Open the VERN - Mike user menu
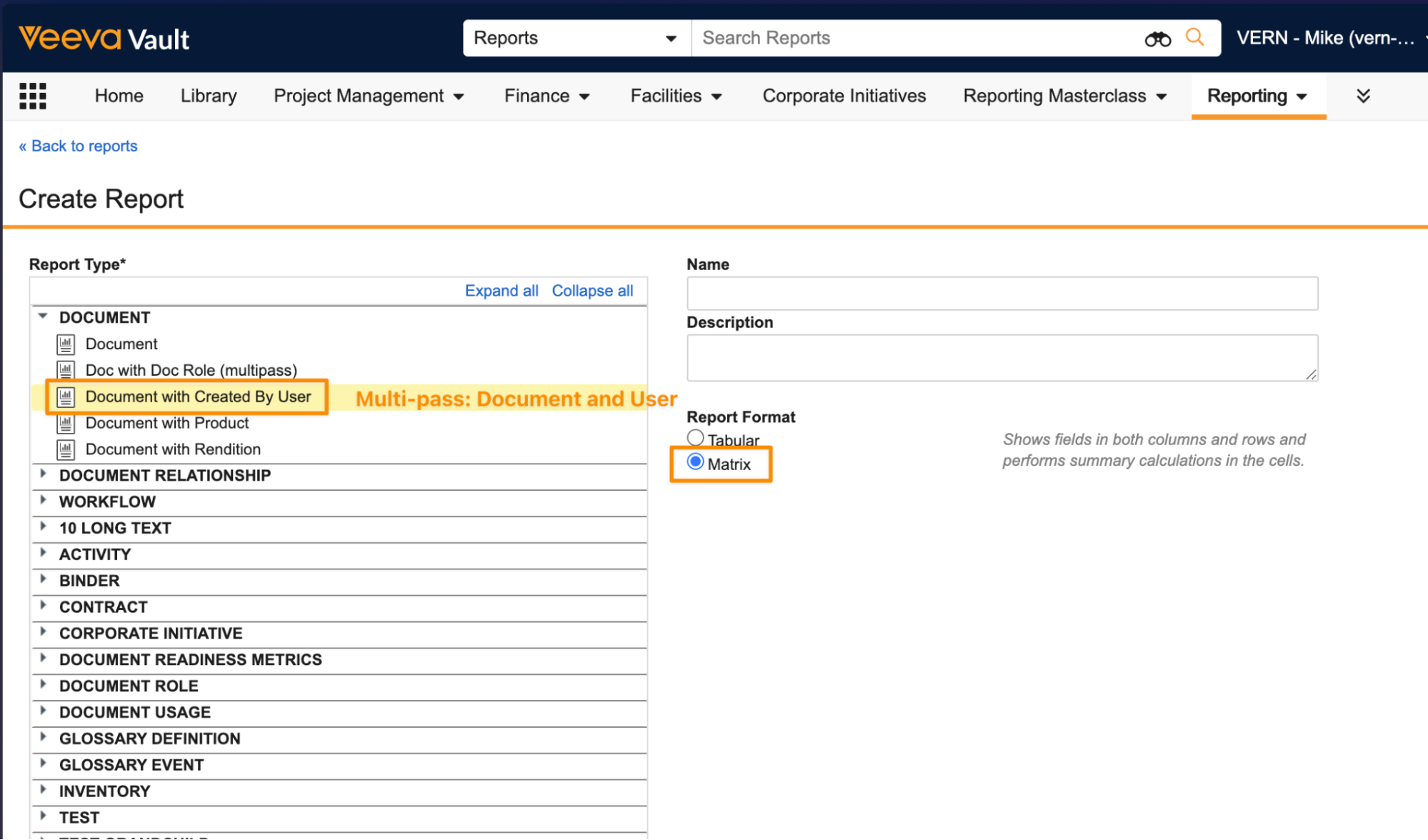Image resolution: width=1428 pixels, height=840 pixels. [x=1330, y=38]
